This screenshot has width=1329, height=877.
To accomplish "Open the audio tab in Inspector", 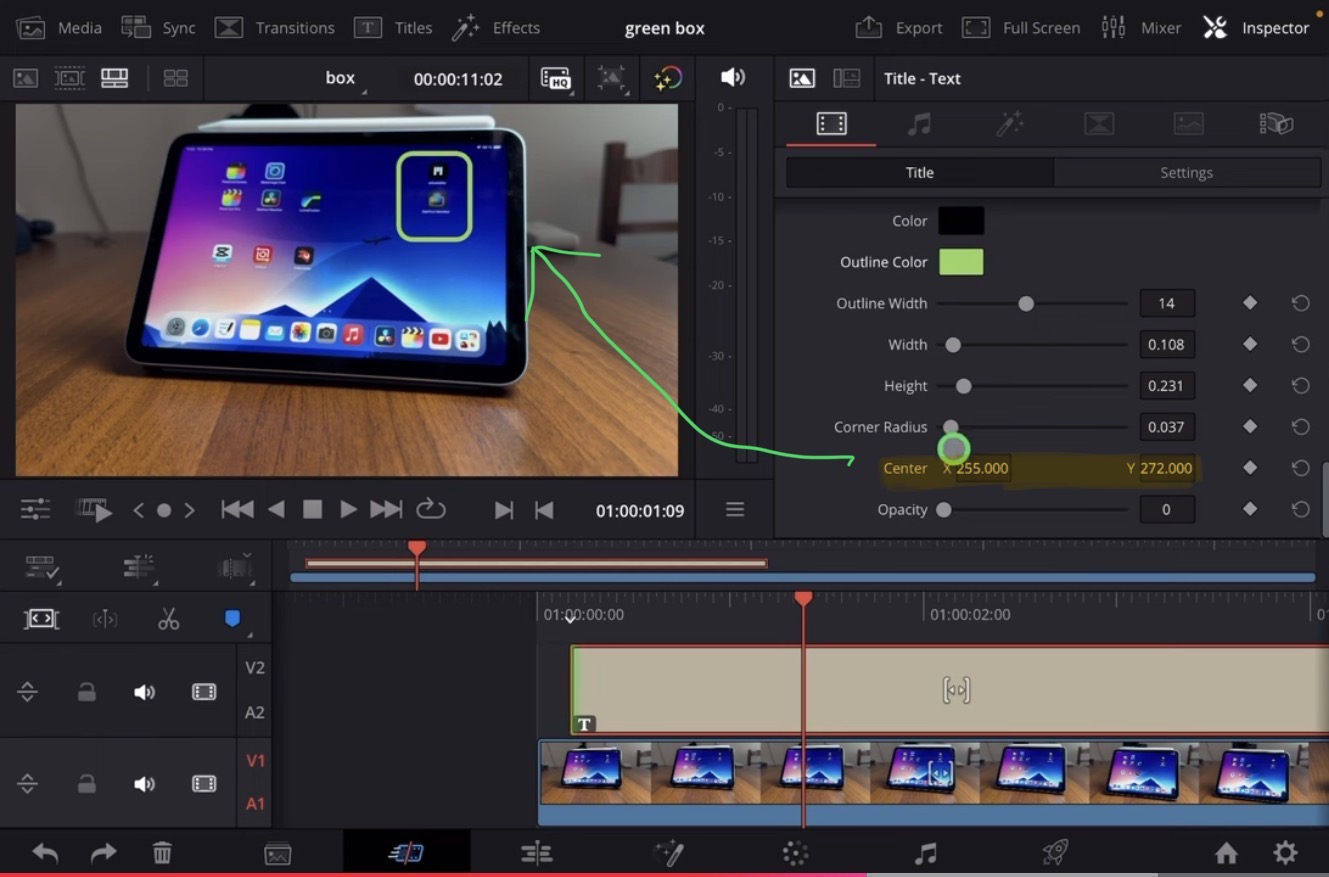I will pyautogui.click(x=919, y=124).
